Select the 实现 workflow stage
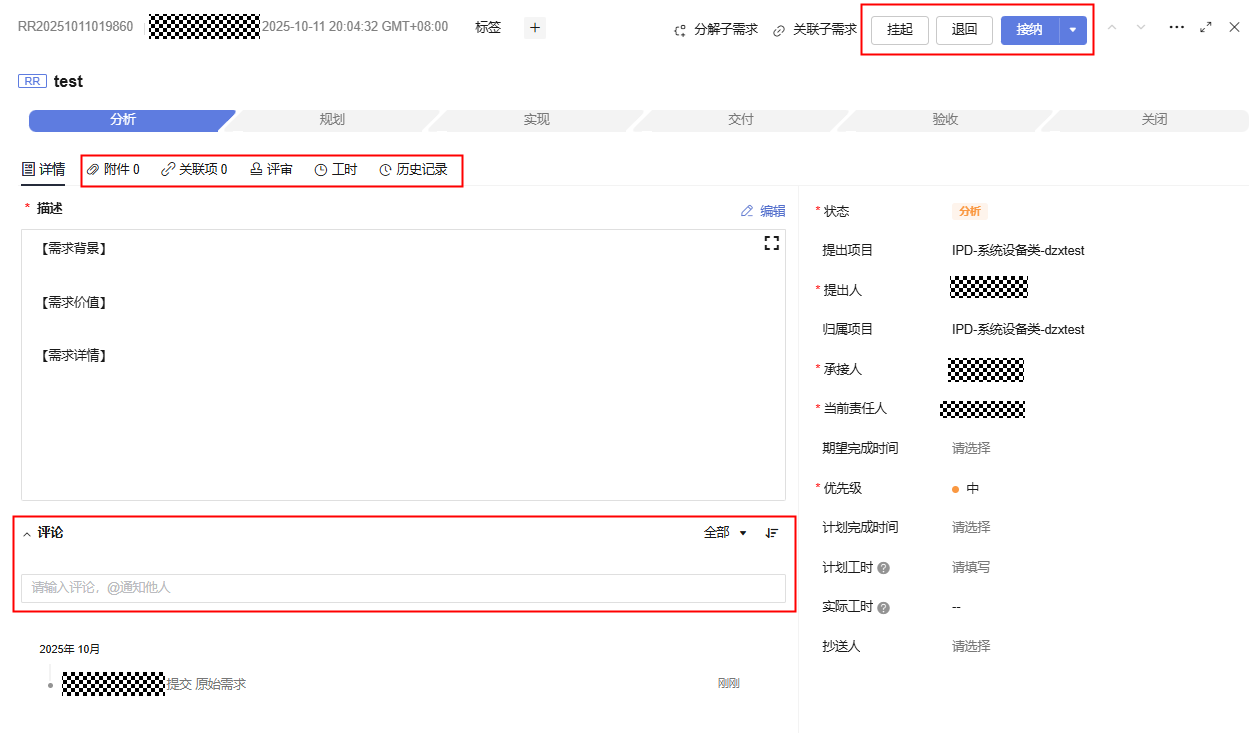1249x733 pixels. [x=536, y=120]
